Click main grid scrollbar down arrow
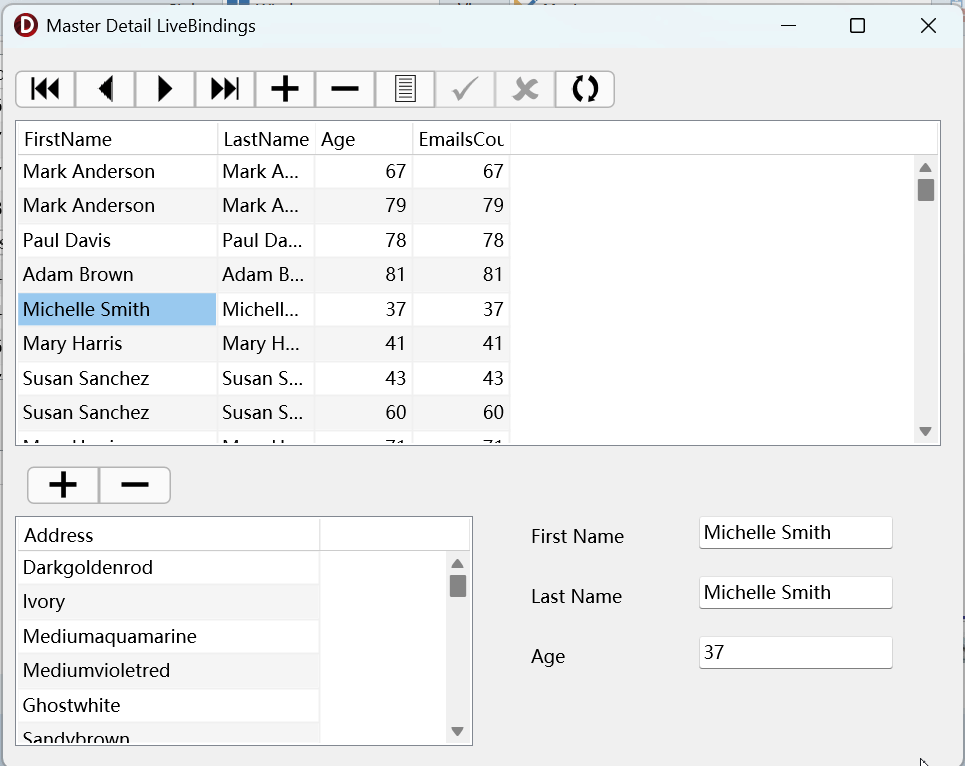Image resolution: width=965 pixels, height=766 pixels. (925, 431)
